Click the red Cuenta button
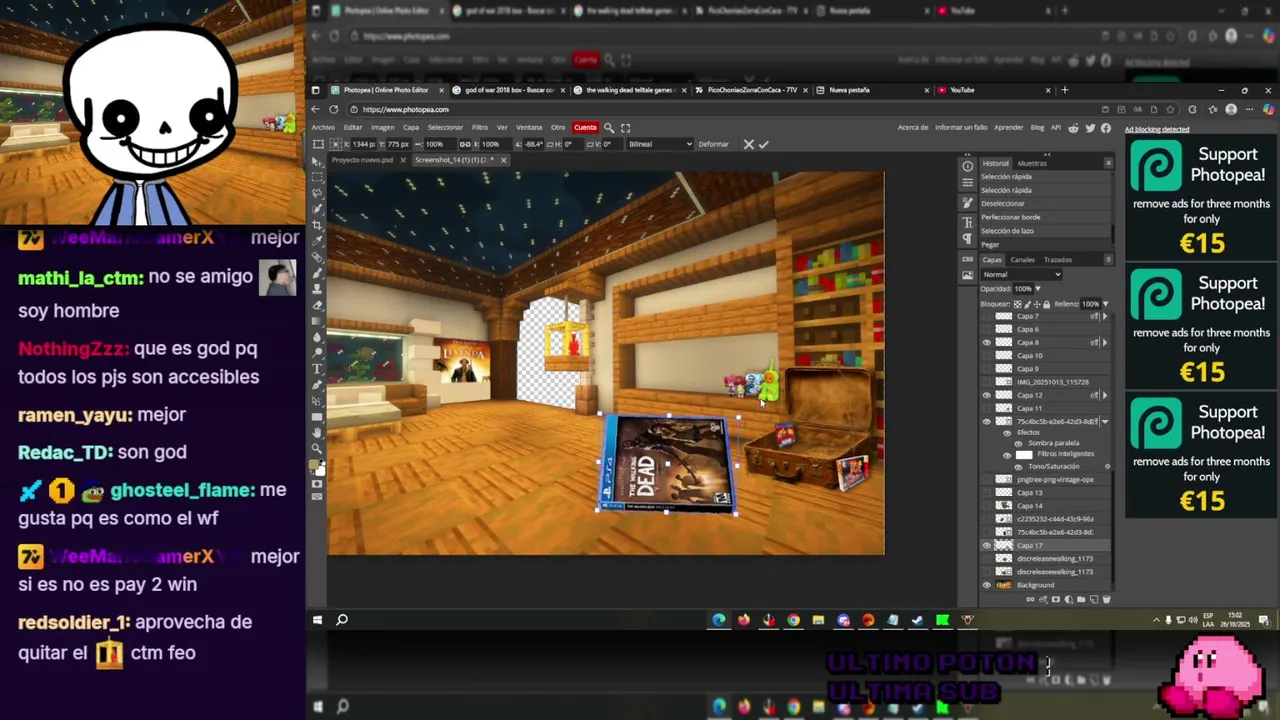The width and height of the screenshot is (1280, 720). [x=585, y=127]
